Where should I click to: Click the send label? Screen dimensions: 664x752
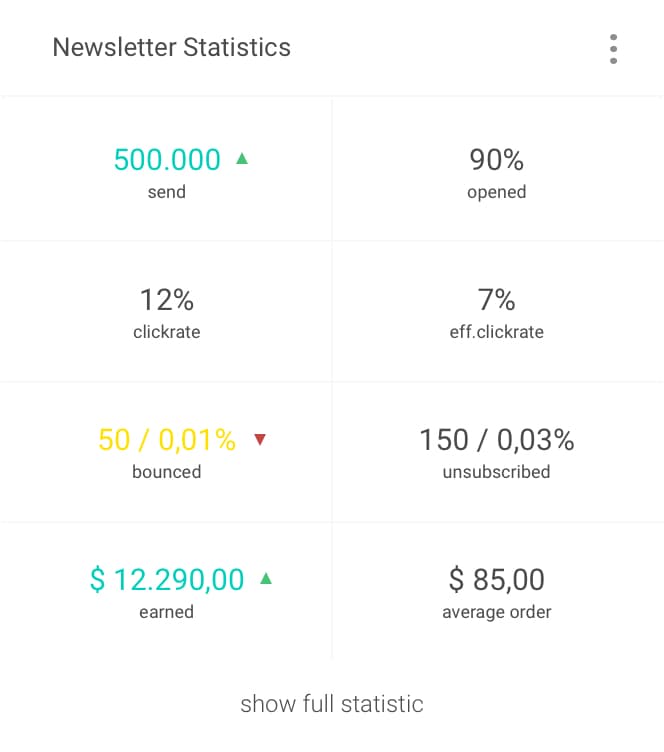tap(167, 192)
